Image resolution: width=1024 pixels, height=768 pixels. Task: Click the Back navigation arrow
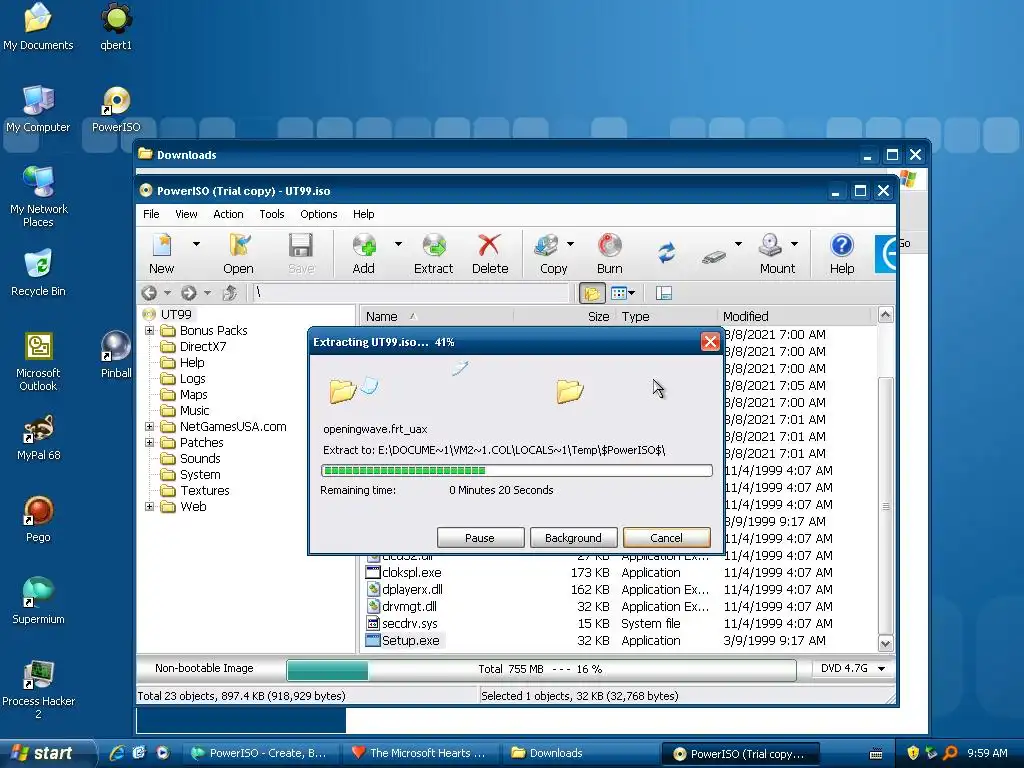[x=150, y=293]
